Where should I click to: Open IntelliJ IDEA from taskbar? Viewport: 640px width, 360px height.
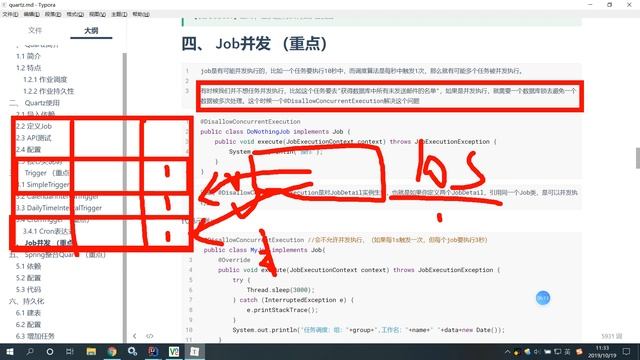tap(153, 351)
